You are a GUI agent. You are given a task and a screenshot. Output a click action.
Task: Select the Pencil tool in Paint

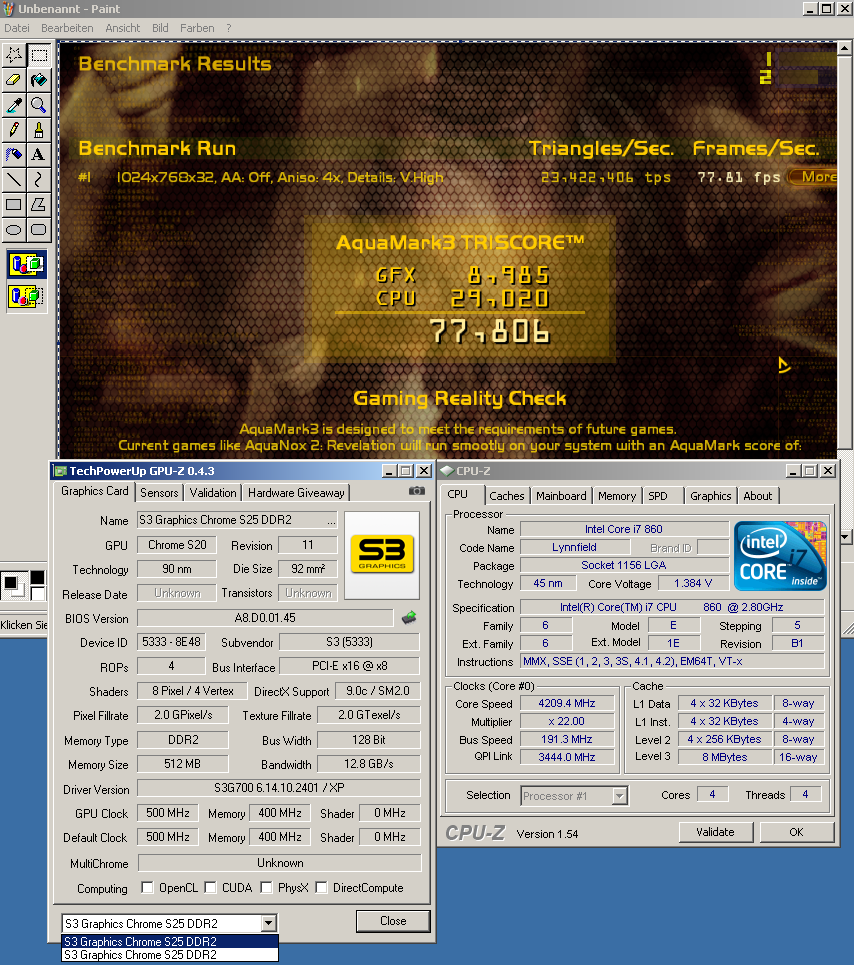(x=14, y=130)
